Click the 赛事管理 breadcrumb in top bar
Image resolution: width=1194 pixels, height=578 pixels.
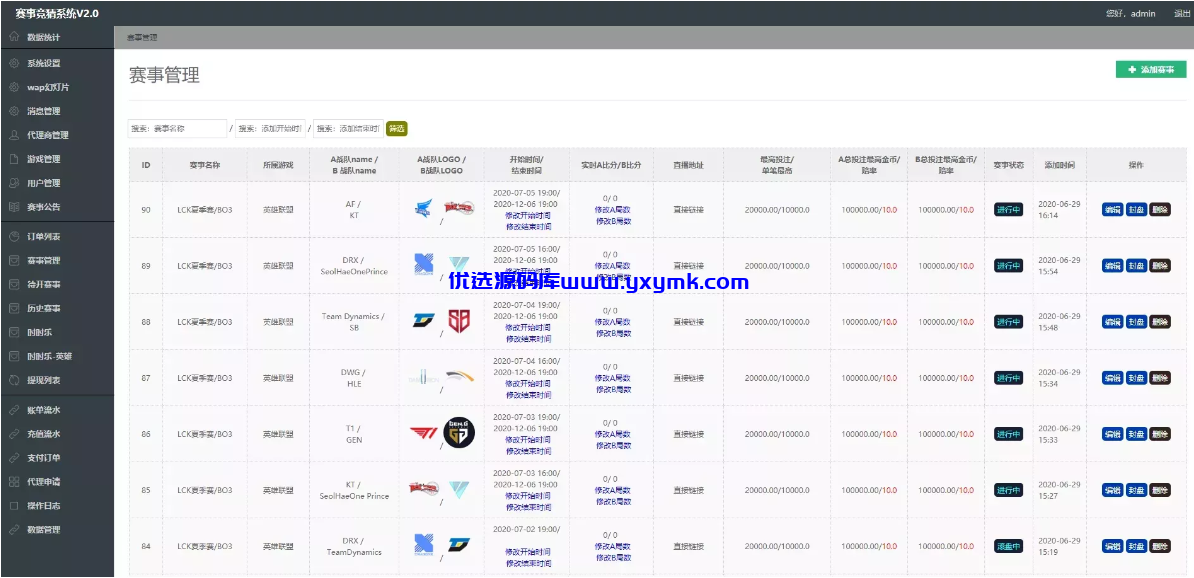(x=142, y=37)
